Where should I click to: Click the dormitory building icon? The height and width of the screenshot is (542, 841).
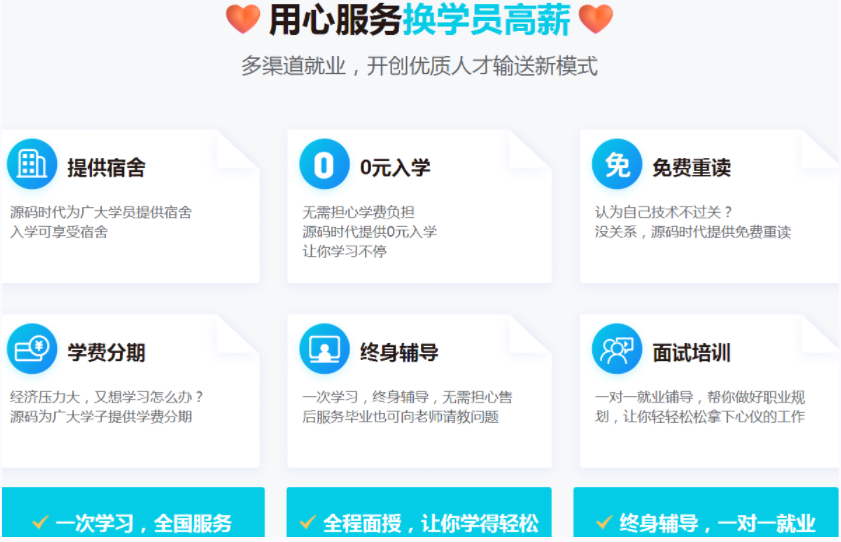[32, 164]
